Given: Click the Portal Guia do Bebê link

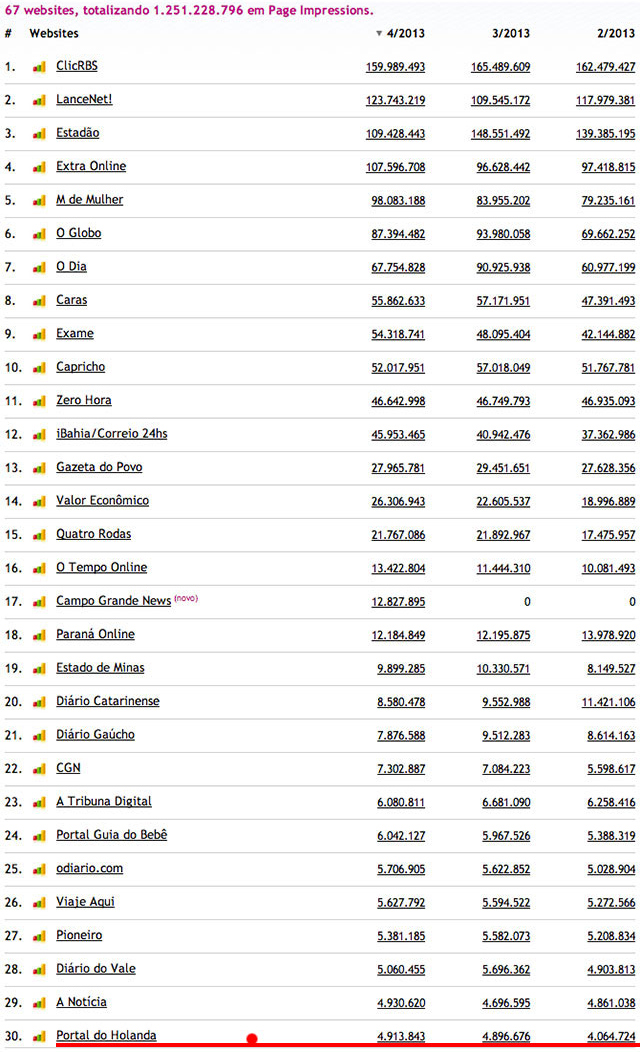Looking at the screenshot, I should coord(111,835).
